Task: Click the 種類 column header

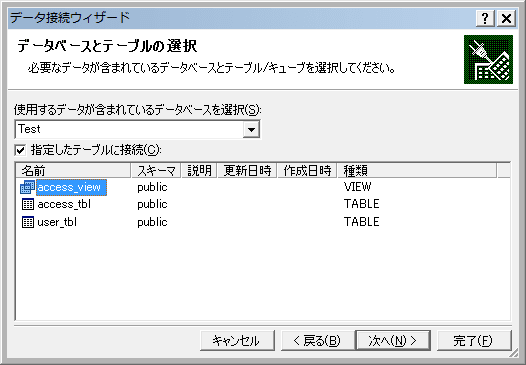Action: (x=417, y=171)
